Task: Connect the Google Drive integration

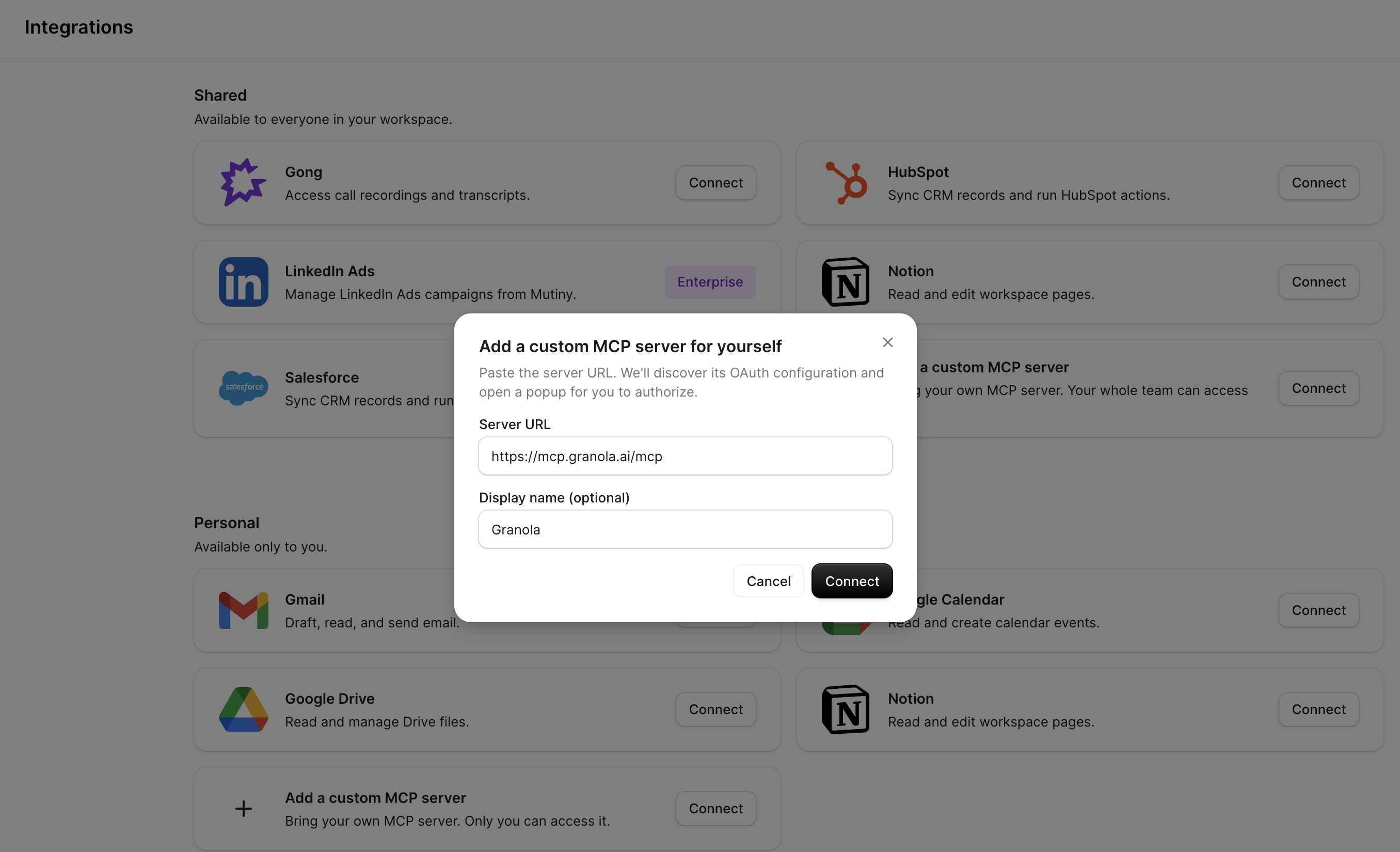Action: click(x=715, y=709)
